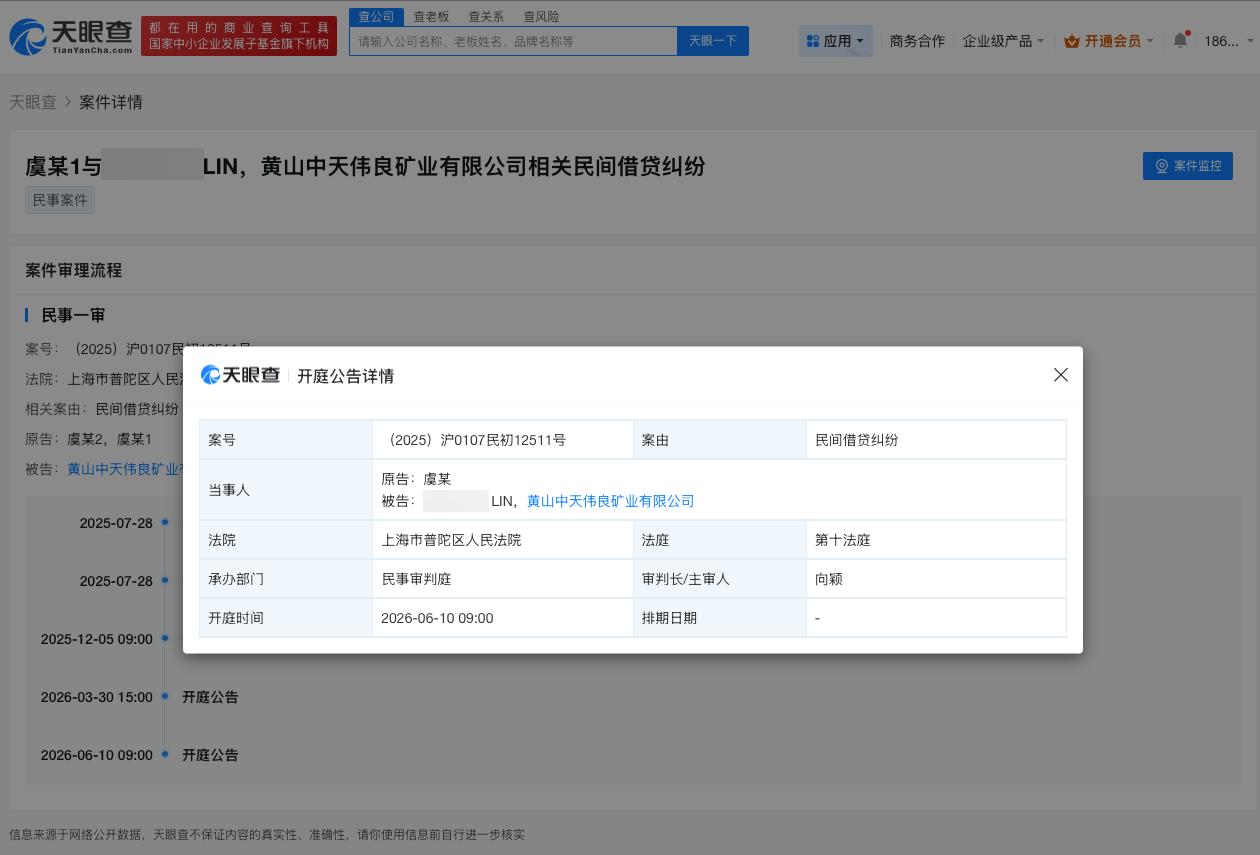Close the 开庭公告详情 dialog

point(1061,375)
